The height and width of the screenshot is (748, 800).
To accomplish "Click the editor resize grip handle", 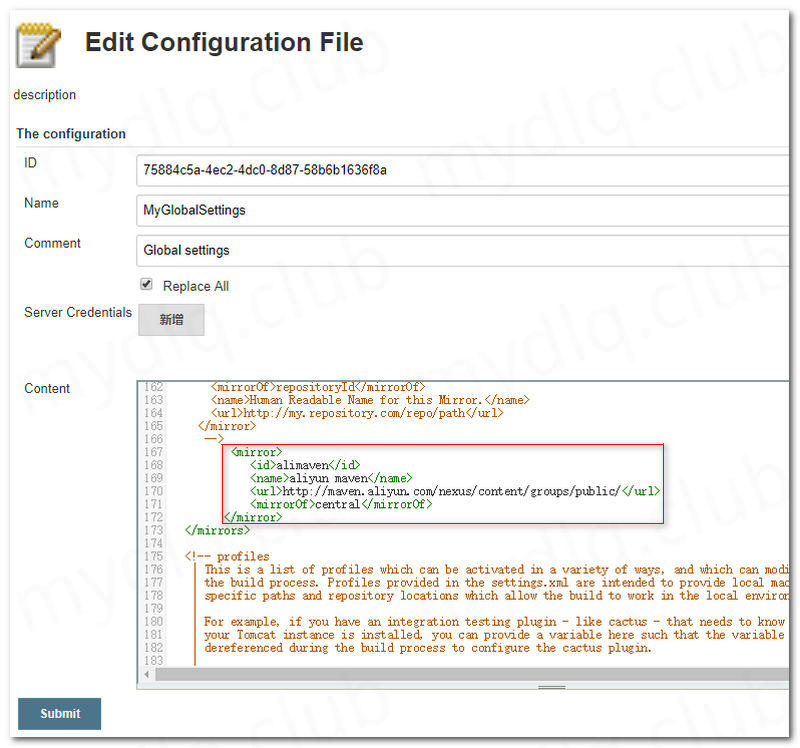I will point(552,687).
